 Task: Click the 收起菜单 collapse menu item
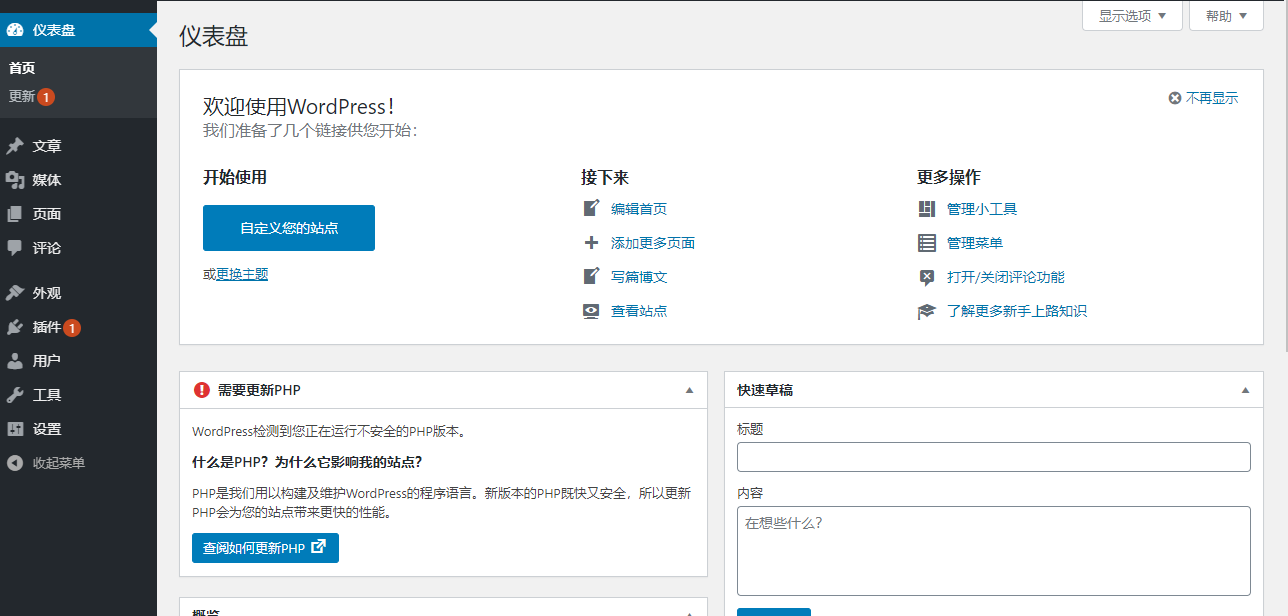[x=78, y=463]
